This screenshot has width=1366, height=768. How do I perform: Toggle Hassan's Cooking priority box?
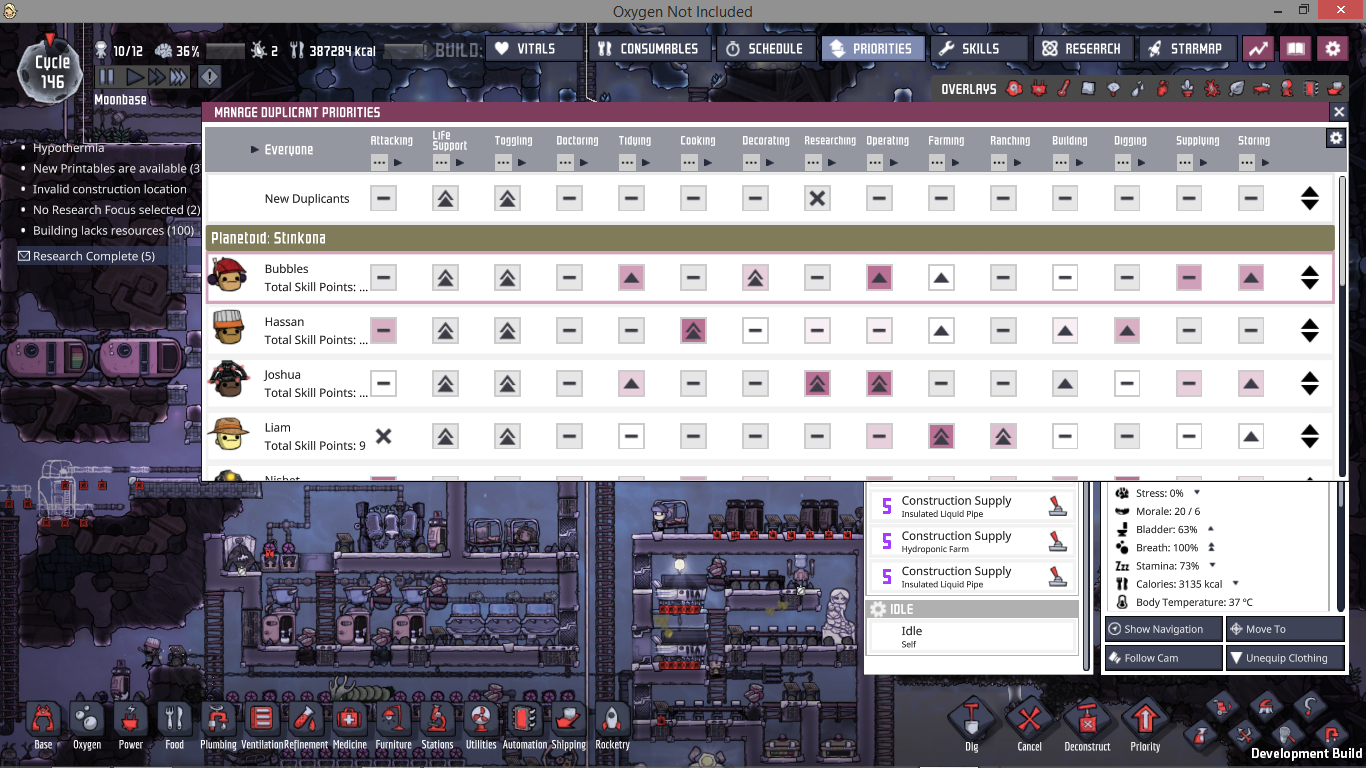tap(693, 330)
